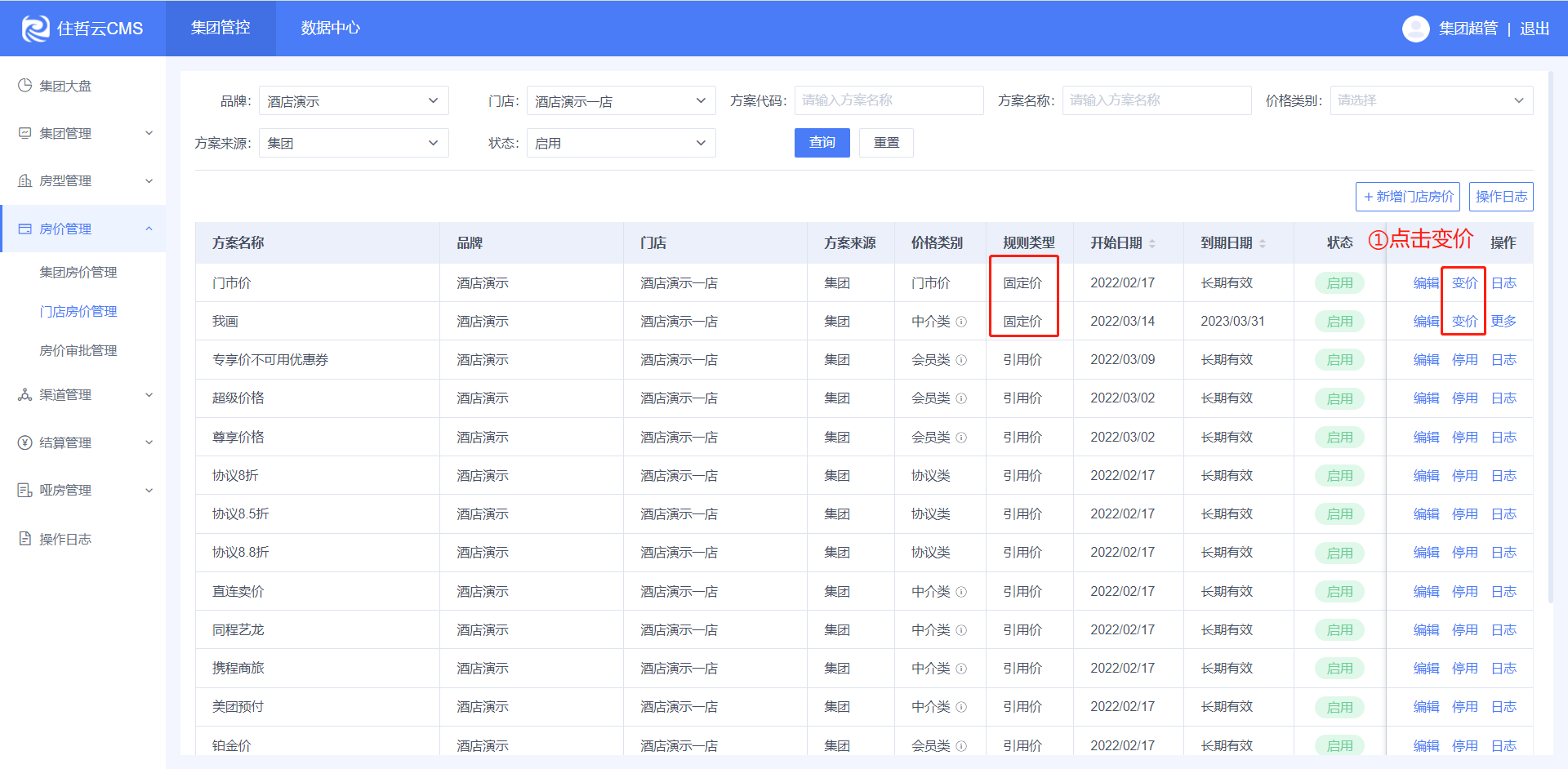Click the 操作日志 button above table
The height and width of the screenshot is (769, 1568).
[1501, 197]
